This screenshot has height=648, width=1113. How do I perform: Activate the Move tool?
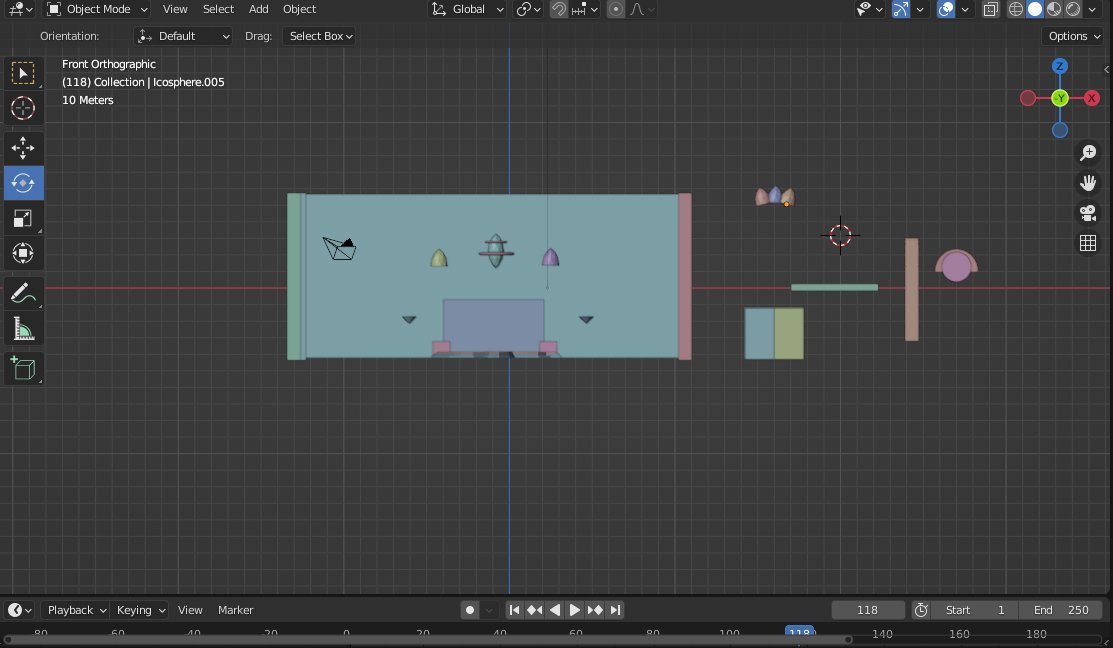[23, 148]
